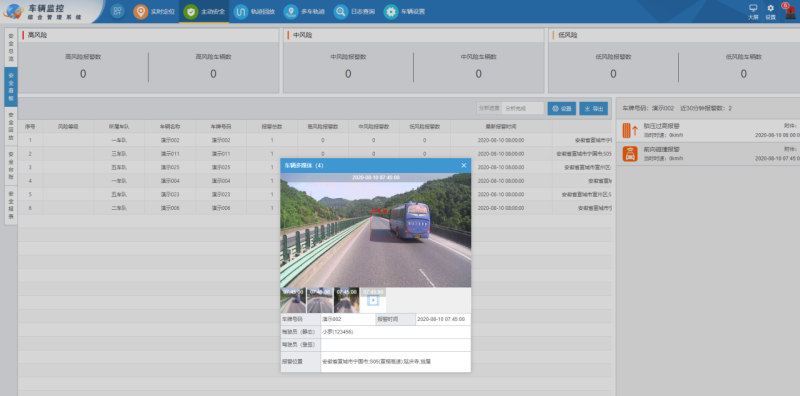This screenshot has width=800, height=396.
Task: Switch to 安全报表 side tab
Action: (x=11, y=205)
